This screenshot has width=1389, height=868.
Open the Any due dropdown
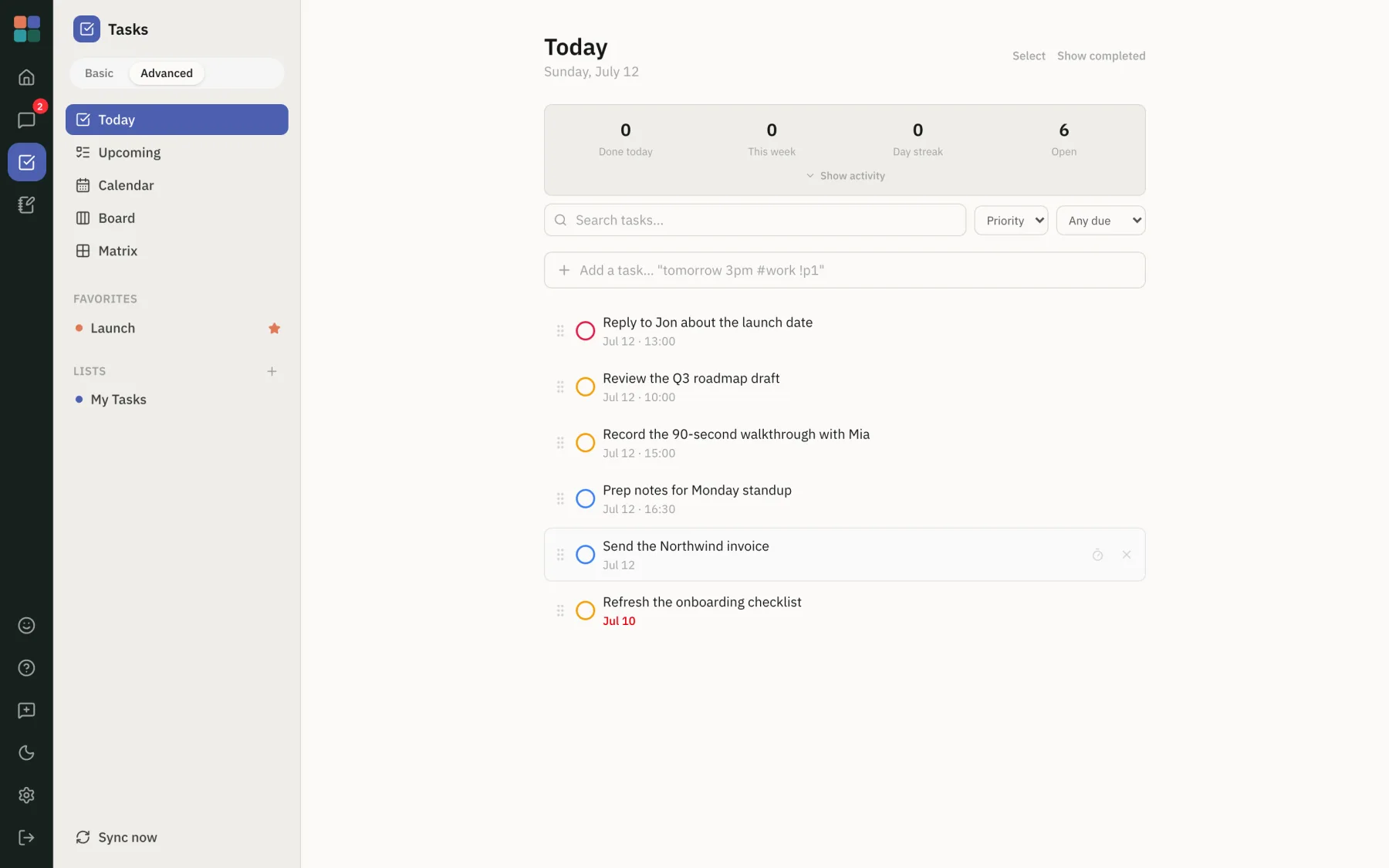click(1100, 221)
